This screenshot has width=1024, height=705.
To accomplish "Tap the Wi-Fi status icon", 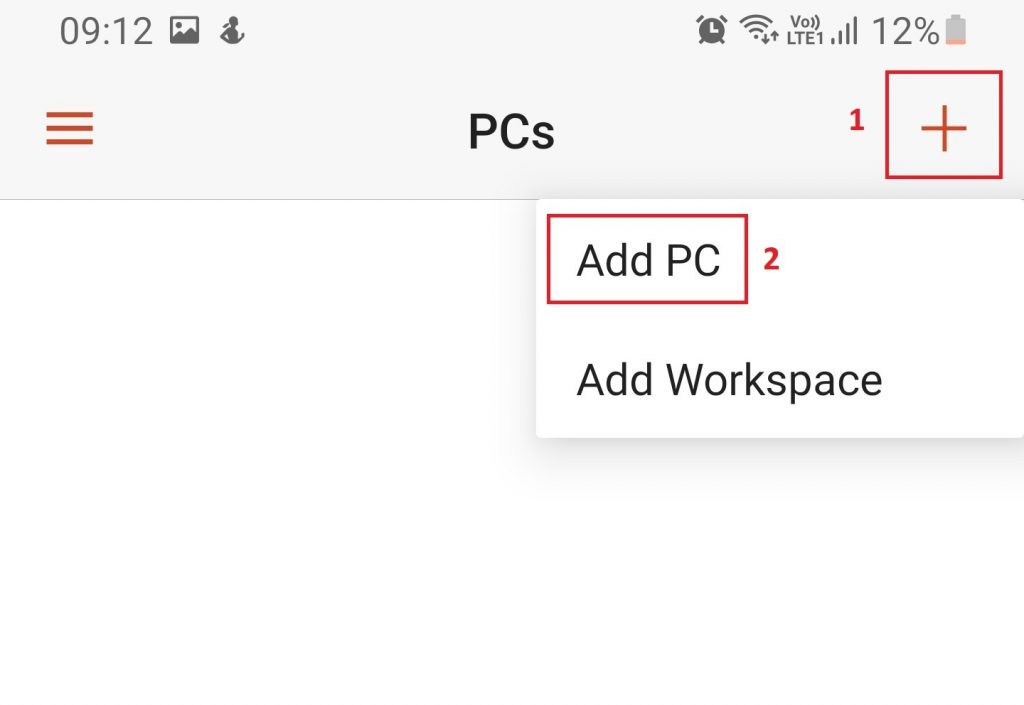I will point(759,31).
